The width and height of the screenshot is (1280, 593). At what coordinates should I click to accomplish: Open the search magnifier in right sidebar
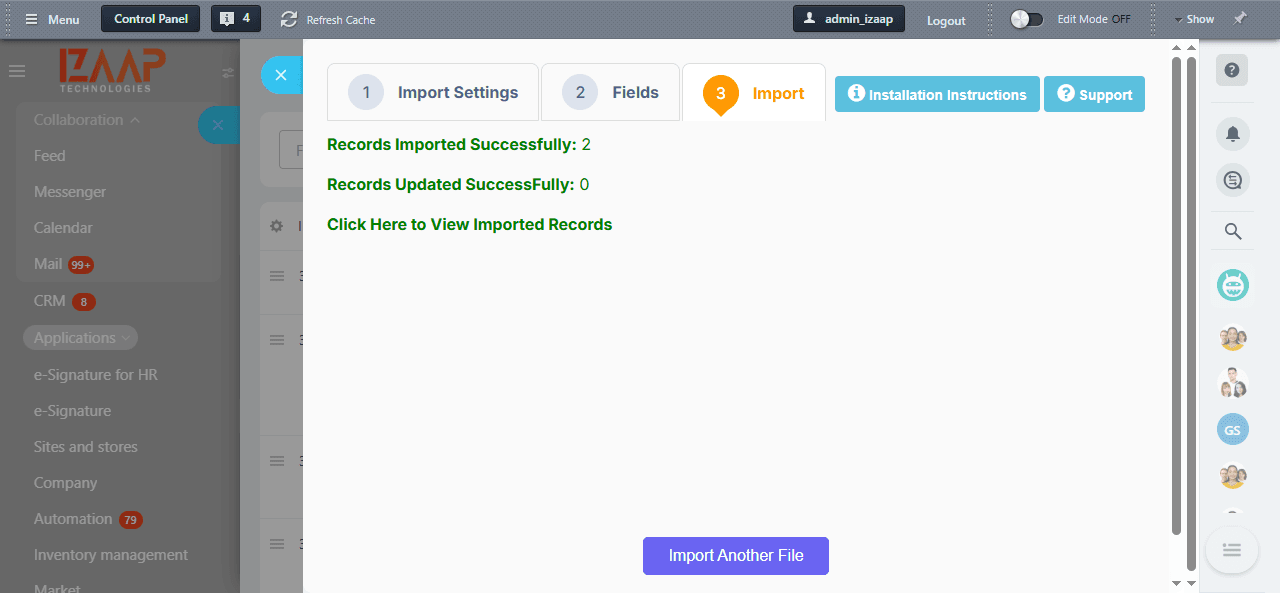point(1232,230)
